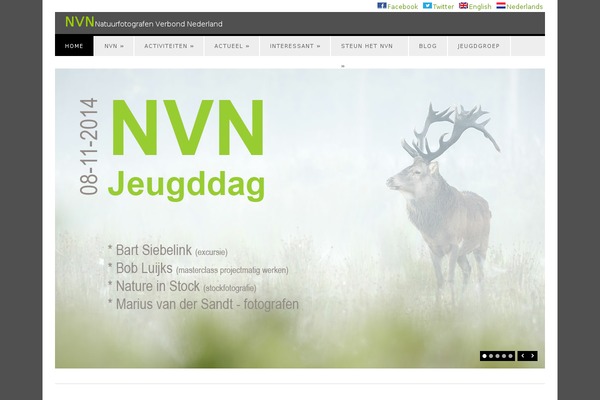This screenshot has height=400, width=600.
Task: Click the Bob Luijks masterclass line
Action: point(198,268)
